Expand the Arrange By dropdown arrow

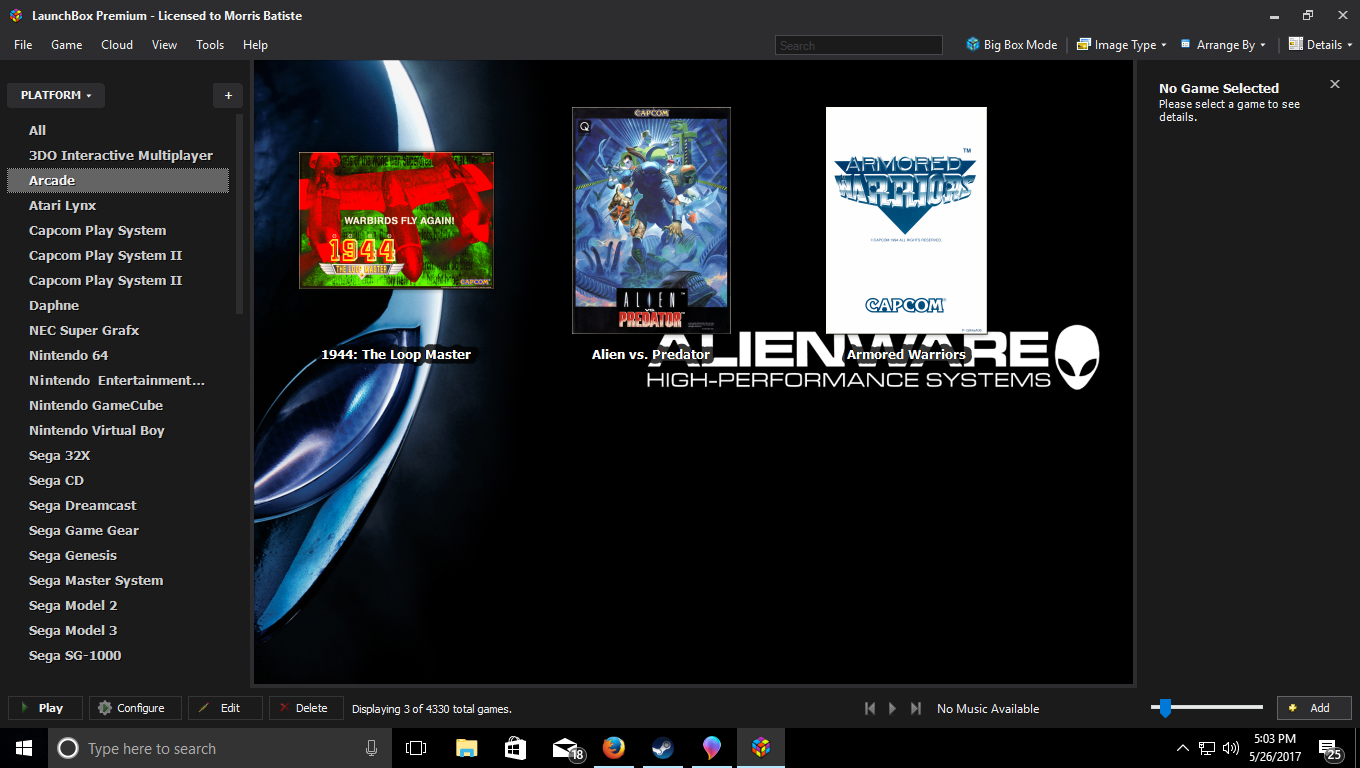pos(1263,45)
